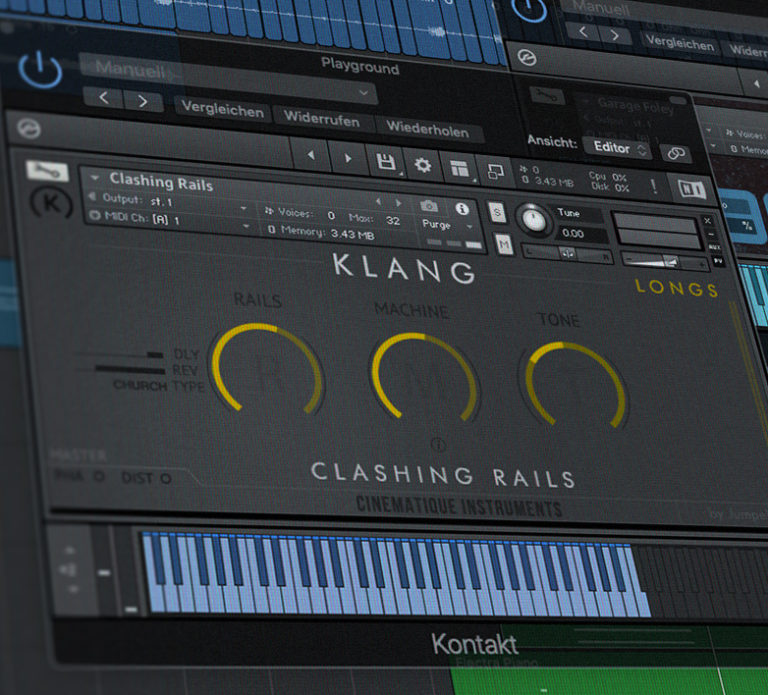
Task: Click the Vergleichen button in background window
Action: pos(679,43)
